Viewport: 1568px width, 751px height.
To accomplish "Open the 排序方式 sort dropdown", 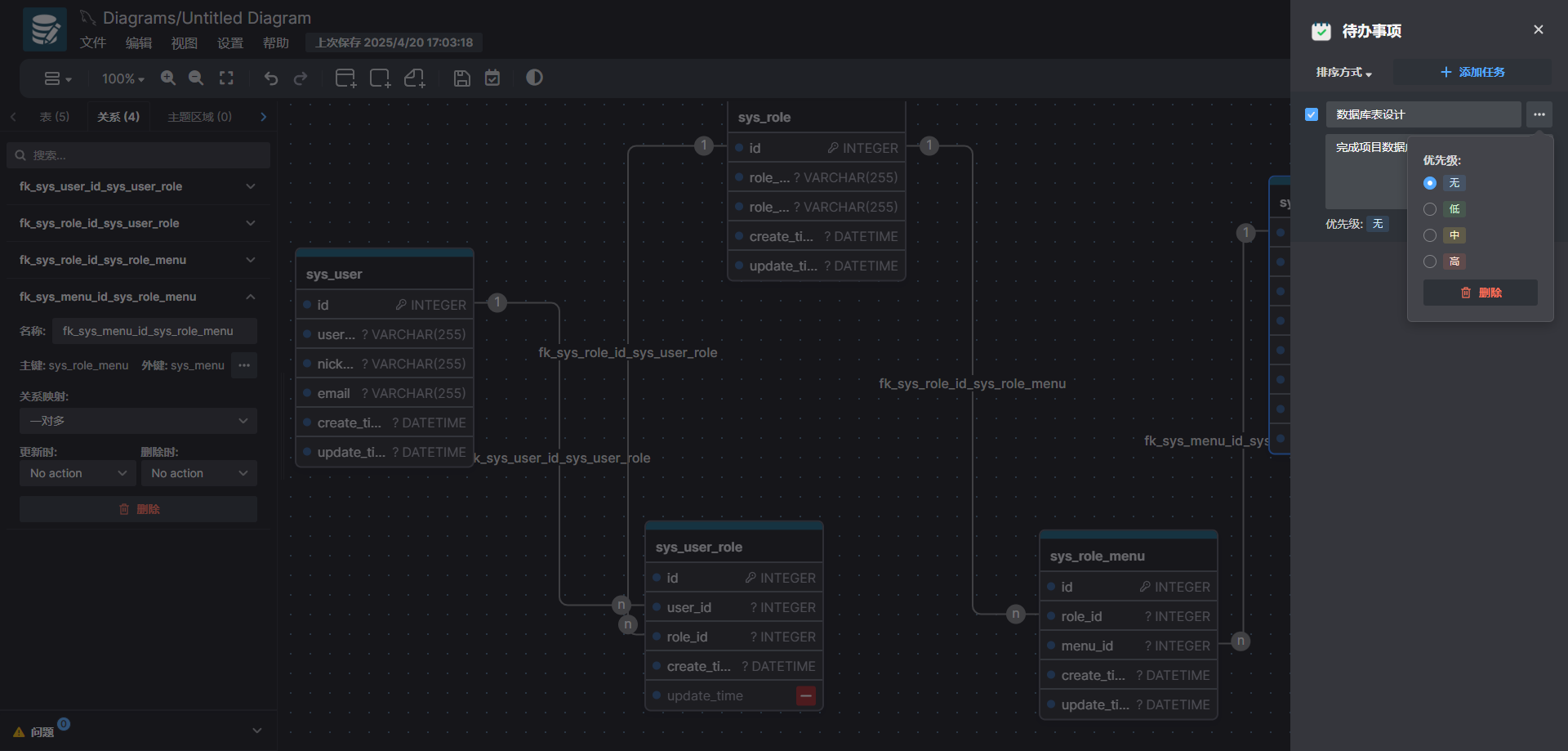I will (x=1343, y=73).
